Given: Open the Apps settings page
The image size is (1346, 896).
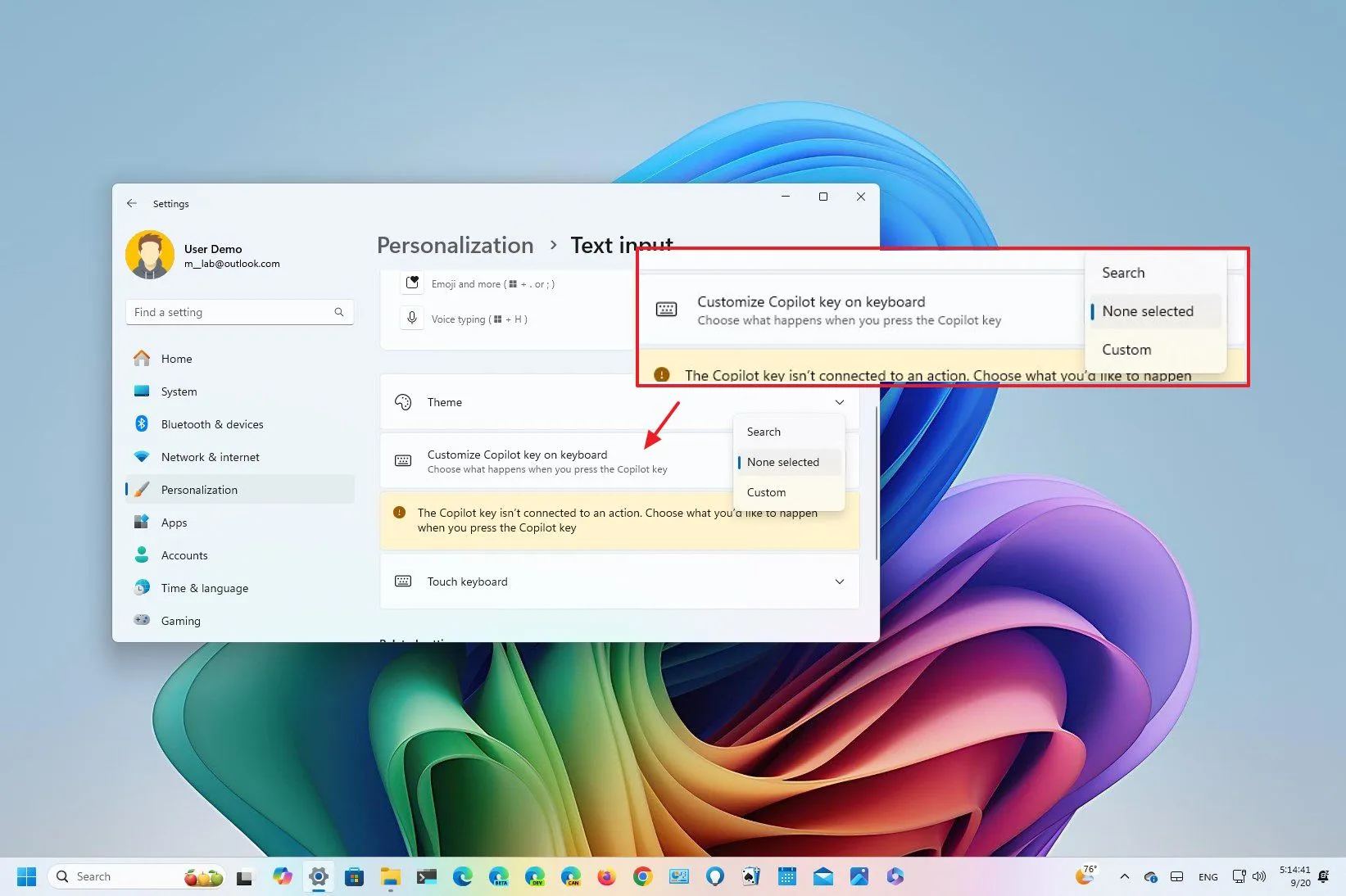Looking at the screenshot, I should [240, 523].
